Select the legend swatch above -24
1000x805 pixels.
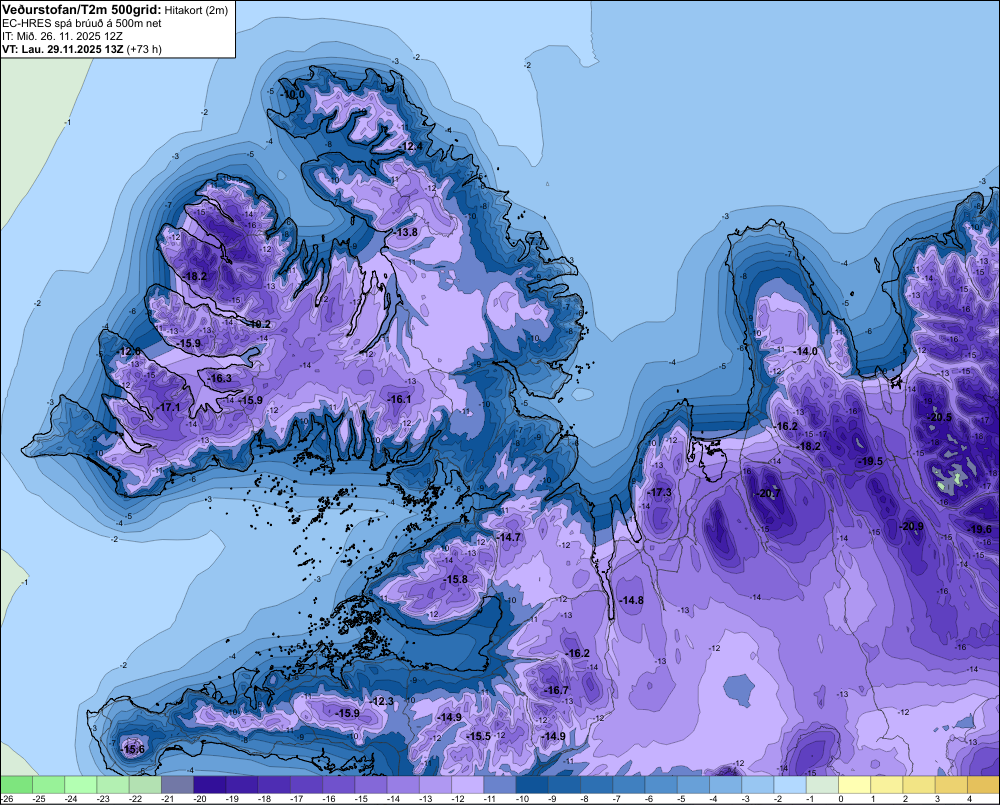(x=80, y=785)
